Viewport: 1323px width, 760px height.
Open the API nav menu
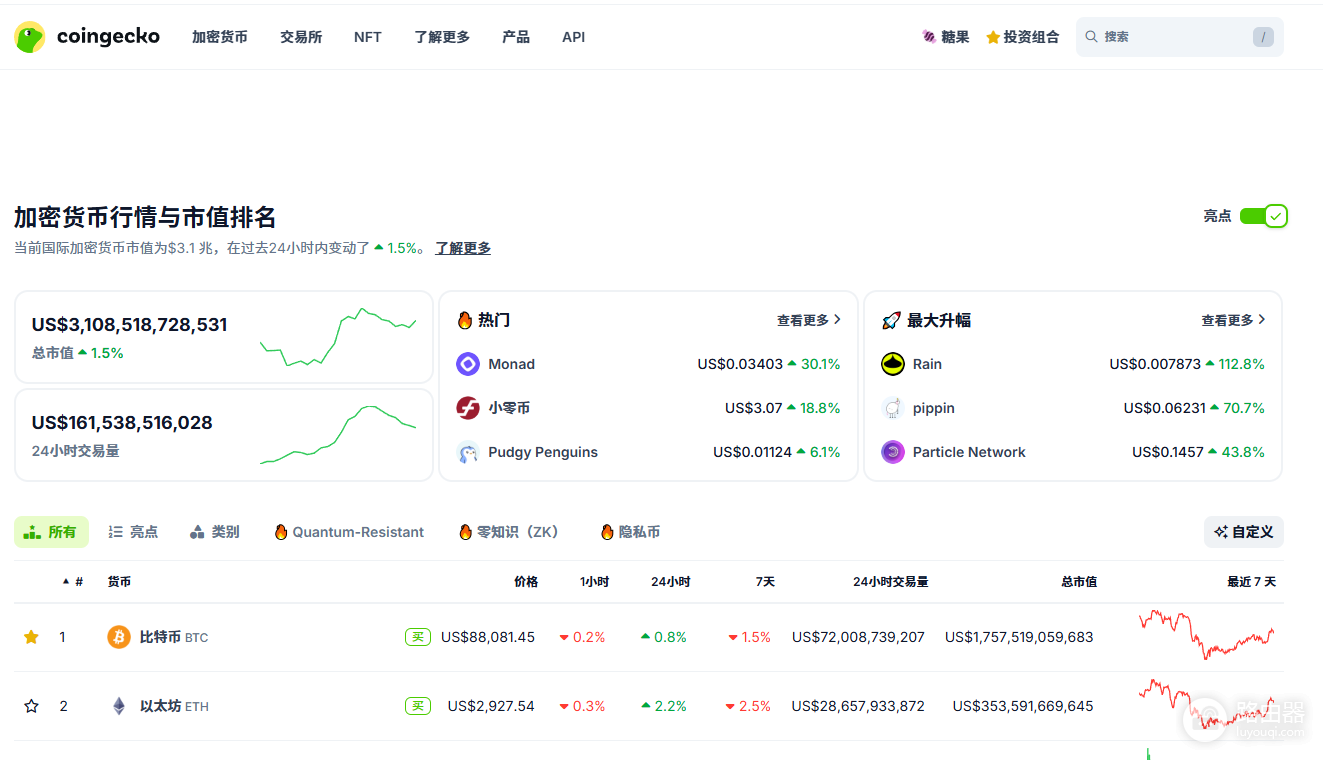(574, 37)
